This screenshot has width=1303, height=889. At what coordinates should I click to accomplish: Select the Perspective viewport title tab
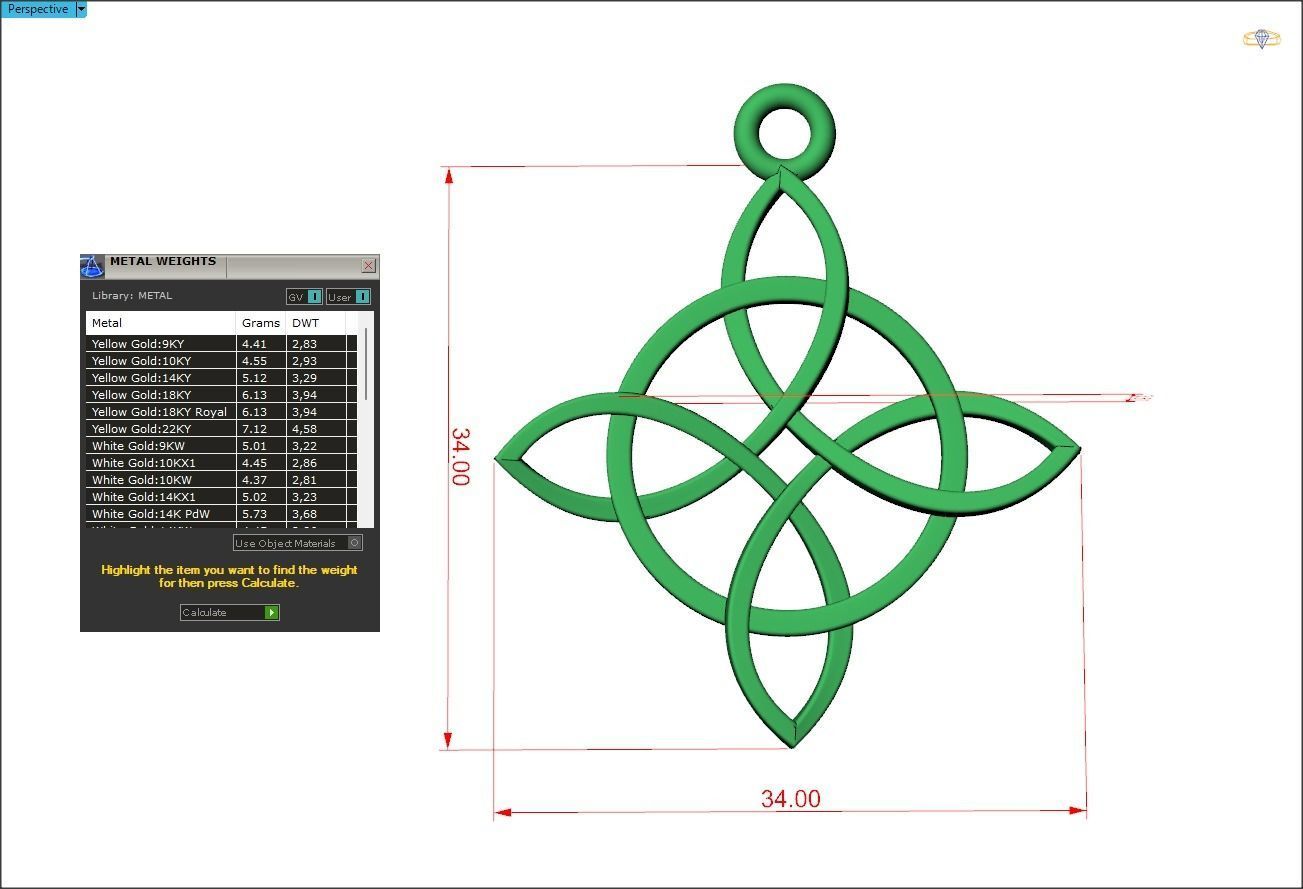pos(38,9)
